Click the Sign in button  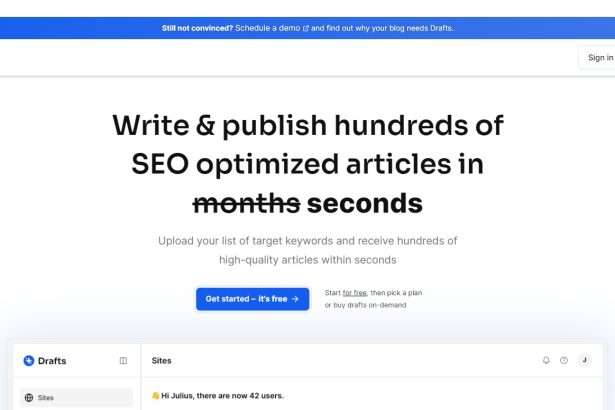tap(599, 58)
